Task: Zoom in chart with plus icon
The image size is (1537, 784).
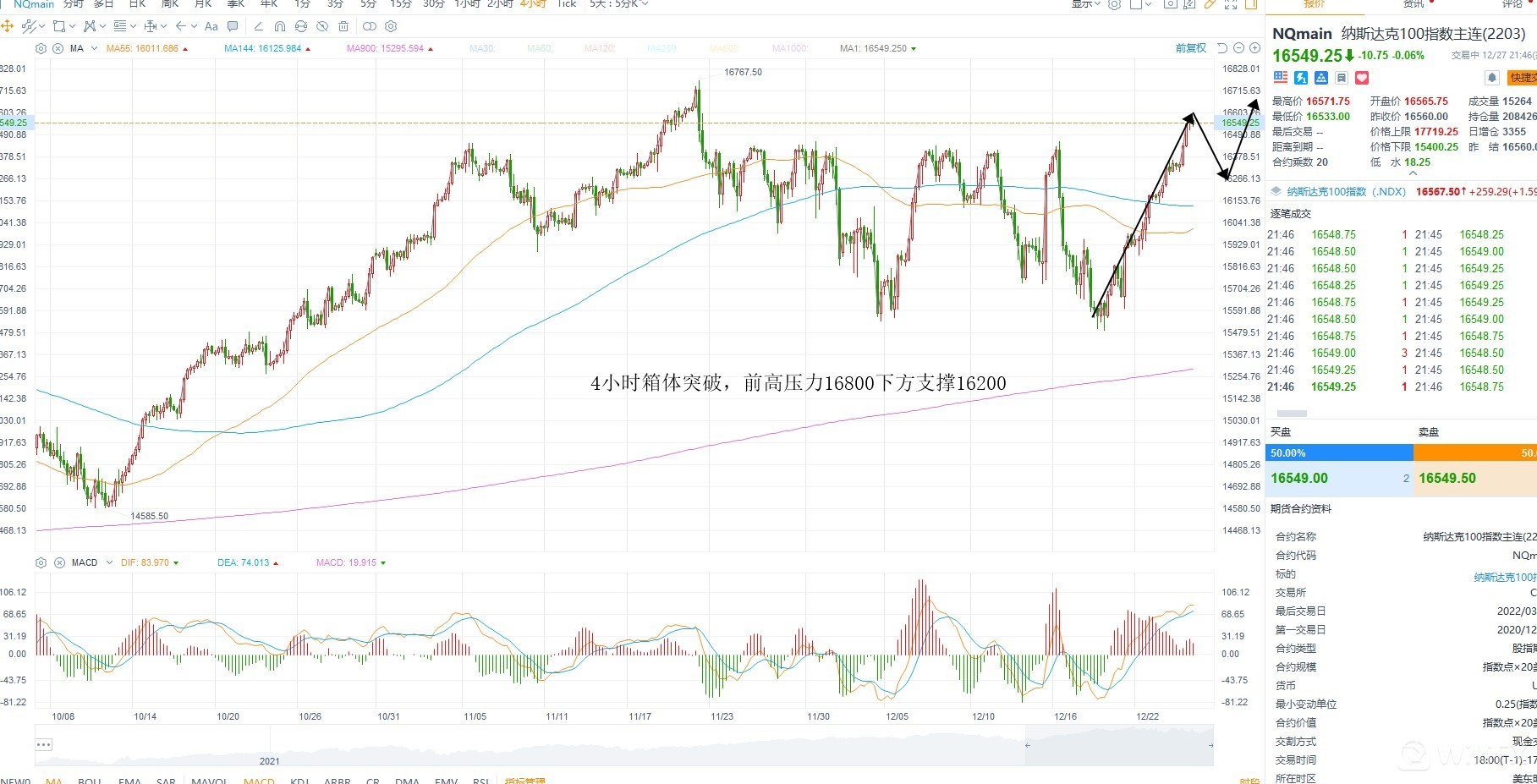Action: tap(1254, 48)
